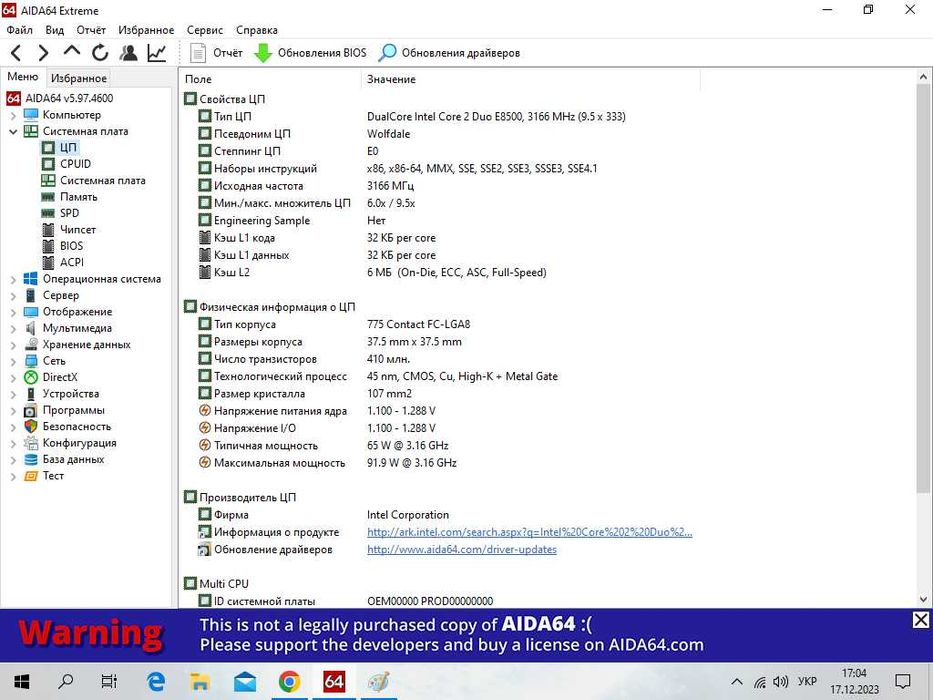
Task: Switch to the Меню tab in sidebar
Action: 23,77
